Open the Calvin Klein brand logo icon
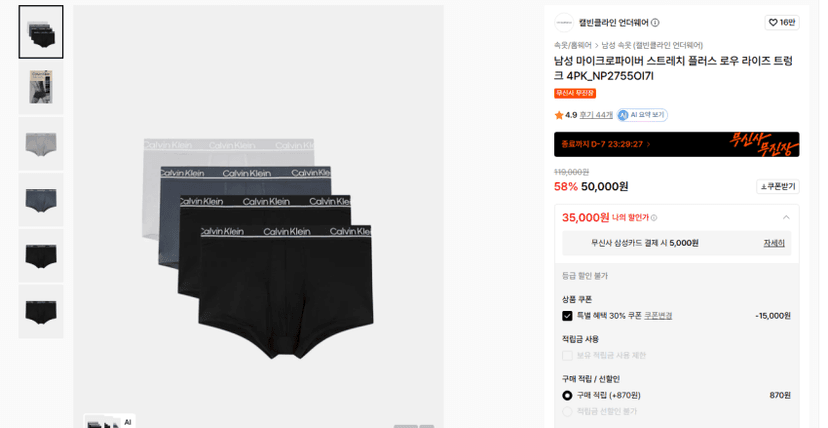 pos(564,23)
